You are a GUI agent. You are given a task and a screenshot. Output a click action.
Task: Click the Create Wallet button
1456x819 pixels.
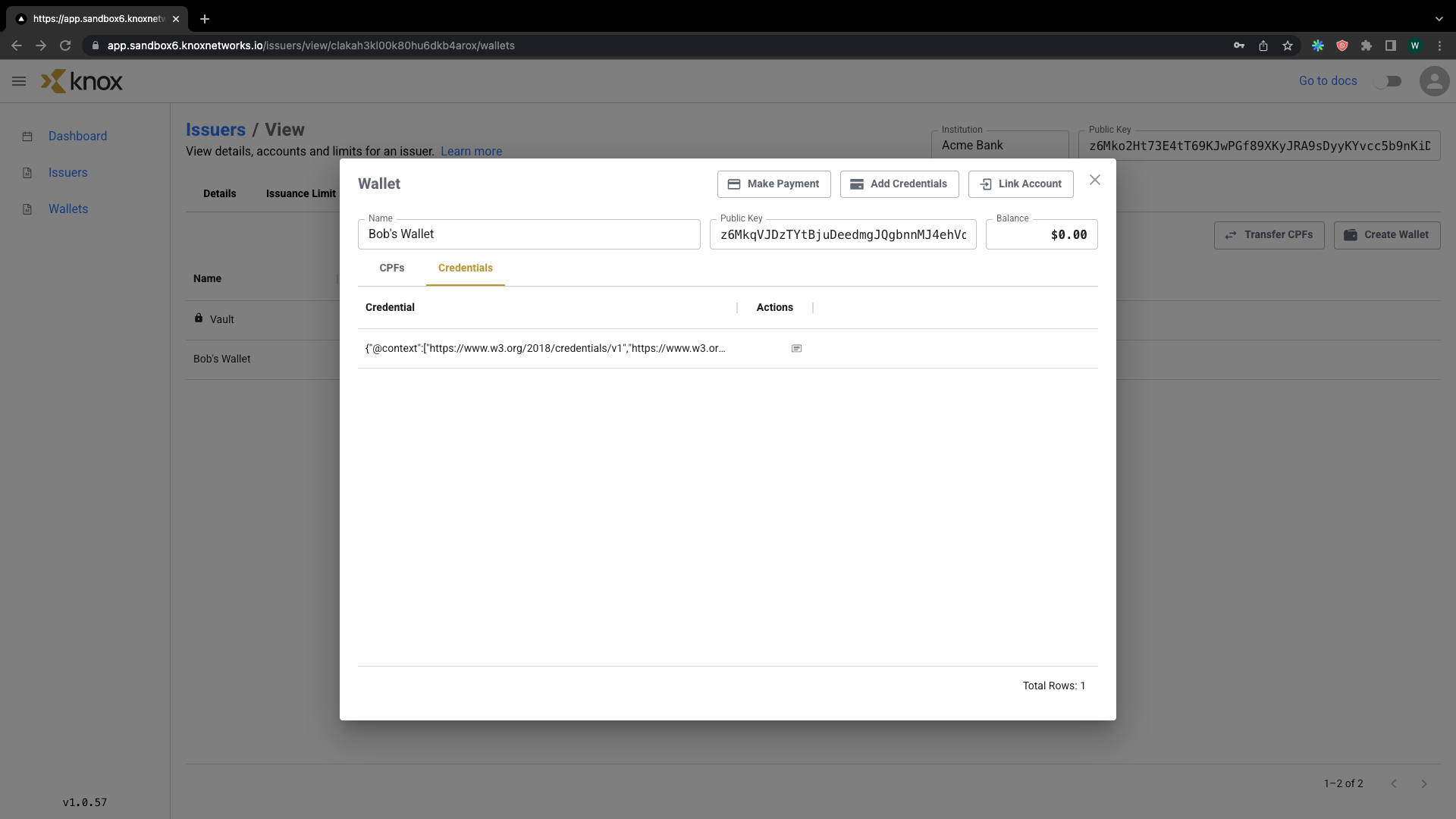[1386, 235]
